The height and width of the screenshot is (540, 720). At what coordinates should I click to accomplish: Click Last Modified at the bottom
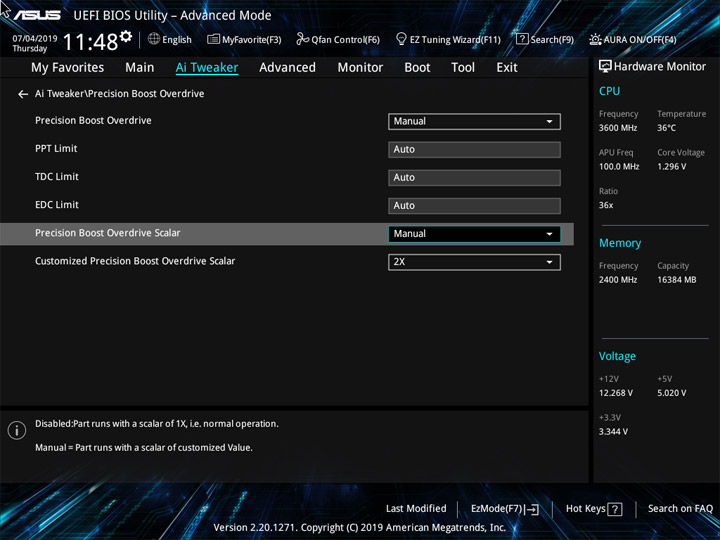click(416, 509)
